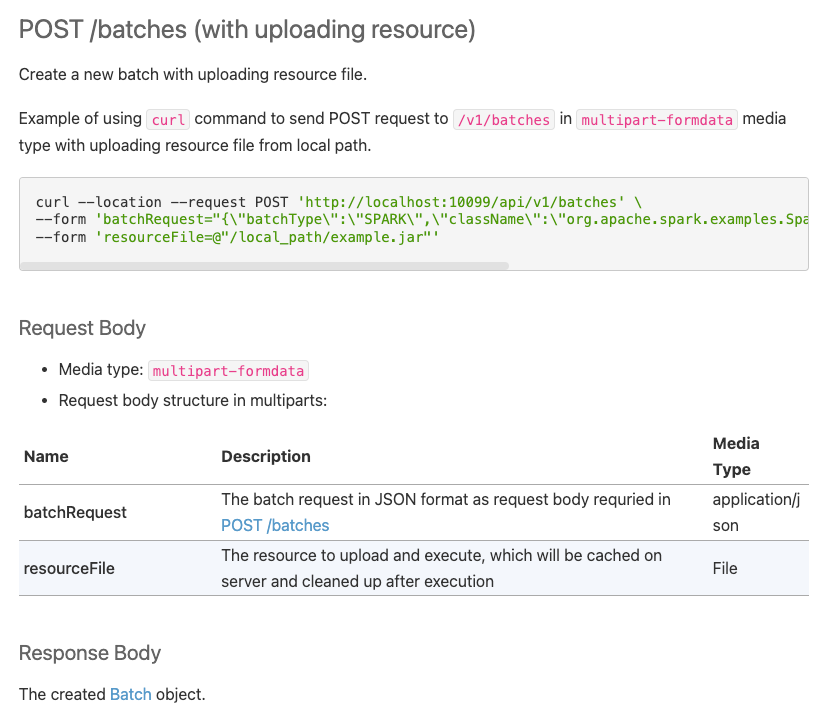Screen dimensions: 817x717
Task: Click the "POST /batches" link in the table
Action: [x=275, y=525]
